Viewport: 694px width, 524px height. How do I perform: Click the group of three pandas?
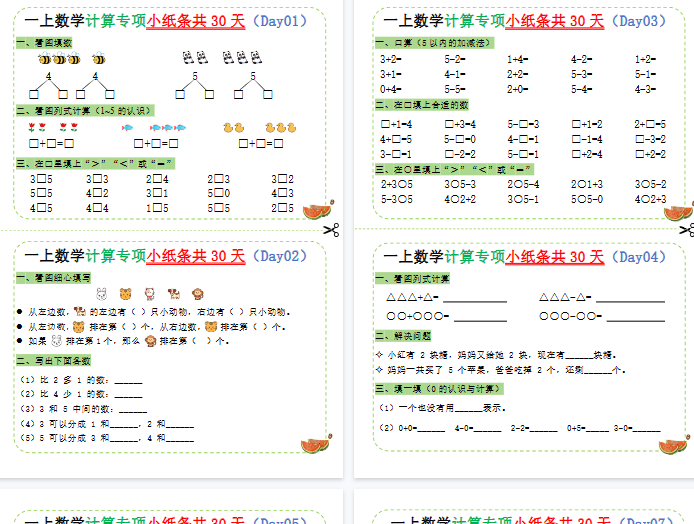(242, 57)
